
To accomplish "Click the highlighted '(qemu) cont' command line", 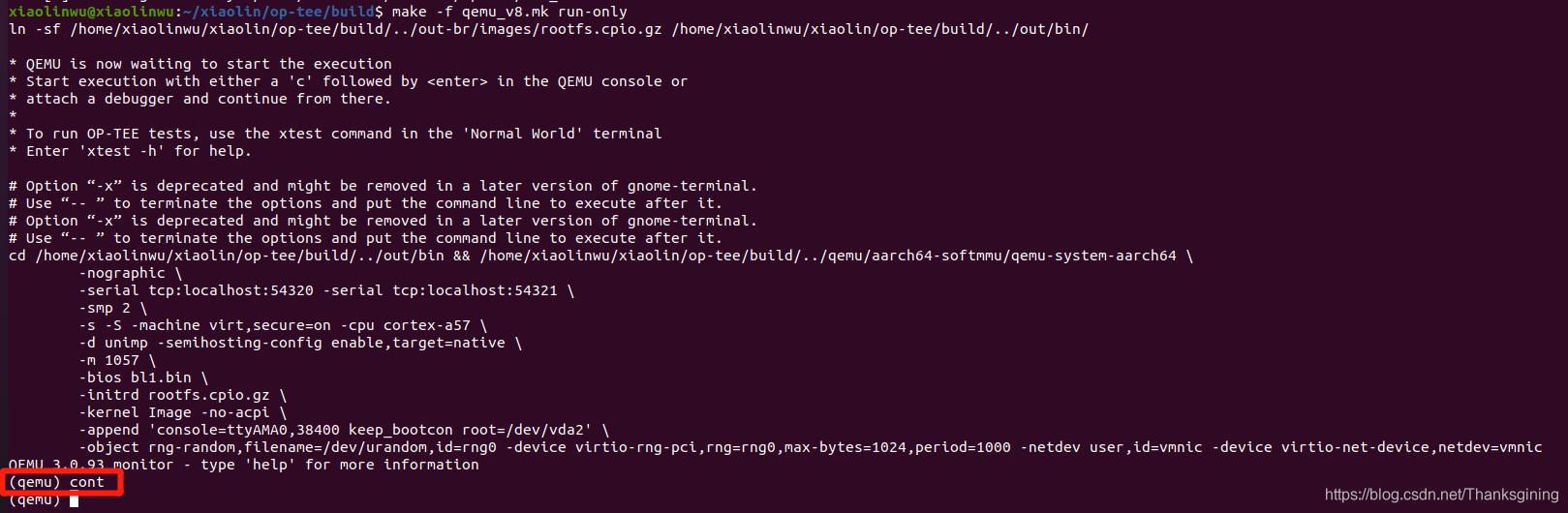I will (x=56, y=482).
